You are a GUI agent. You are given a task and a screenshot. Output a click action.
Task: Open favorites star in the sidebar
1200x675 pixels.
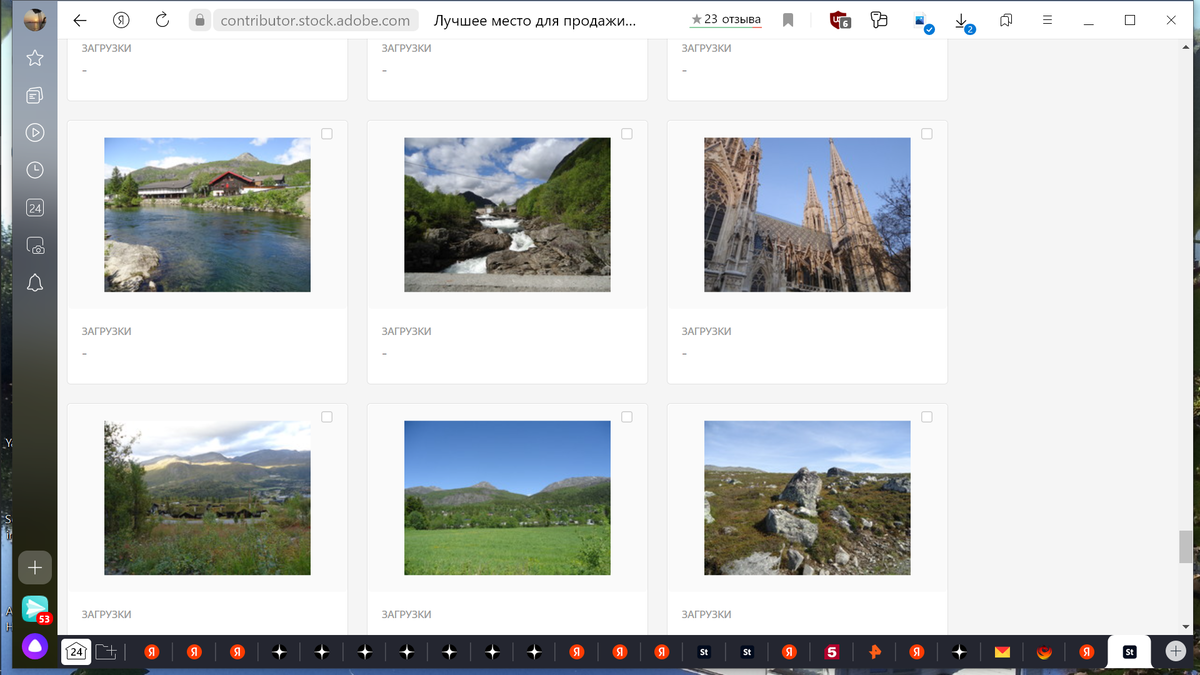pyautogui.click(x=35, y=58)
